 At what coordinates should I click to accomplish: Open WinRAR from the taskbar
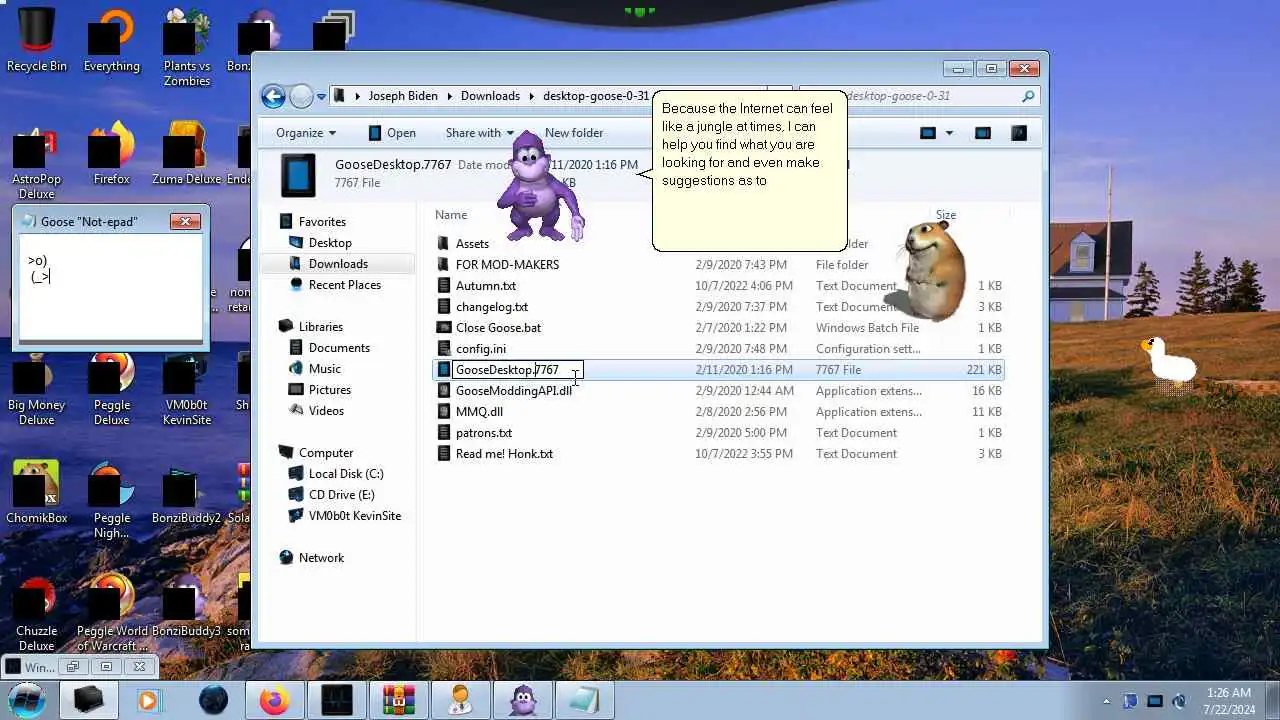[x=399, y=700]
